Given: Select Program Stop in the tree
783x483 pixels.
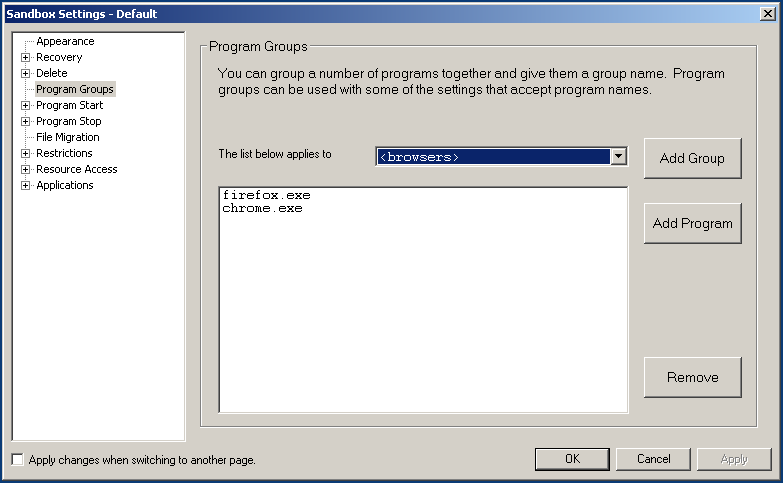Looking at the screenshot, I should [68, 121].
